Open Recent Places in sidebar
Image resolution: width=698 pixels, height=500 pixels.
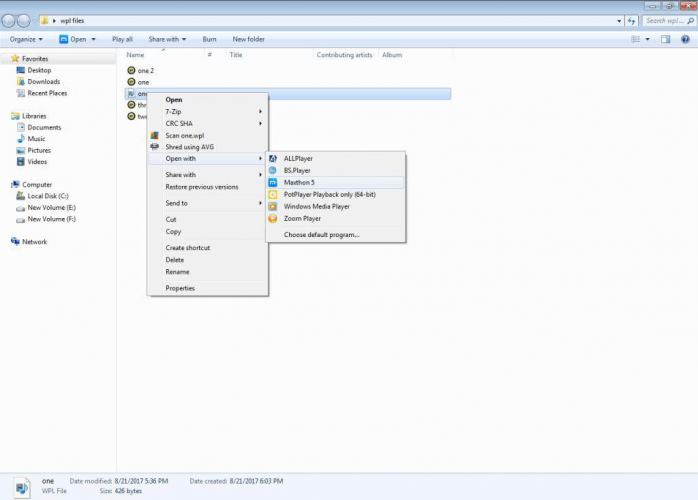(47, 93)
